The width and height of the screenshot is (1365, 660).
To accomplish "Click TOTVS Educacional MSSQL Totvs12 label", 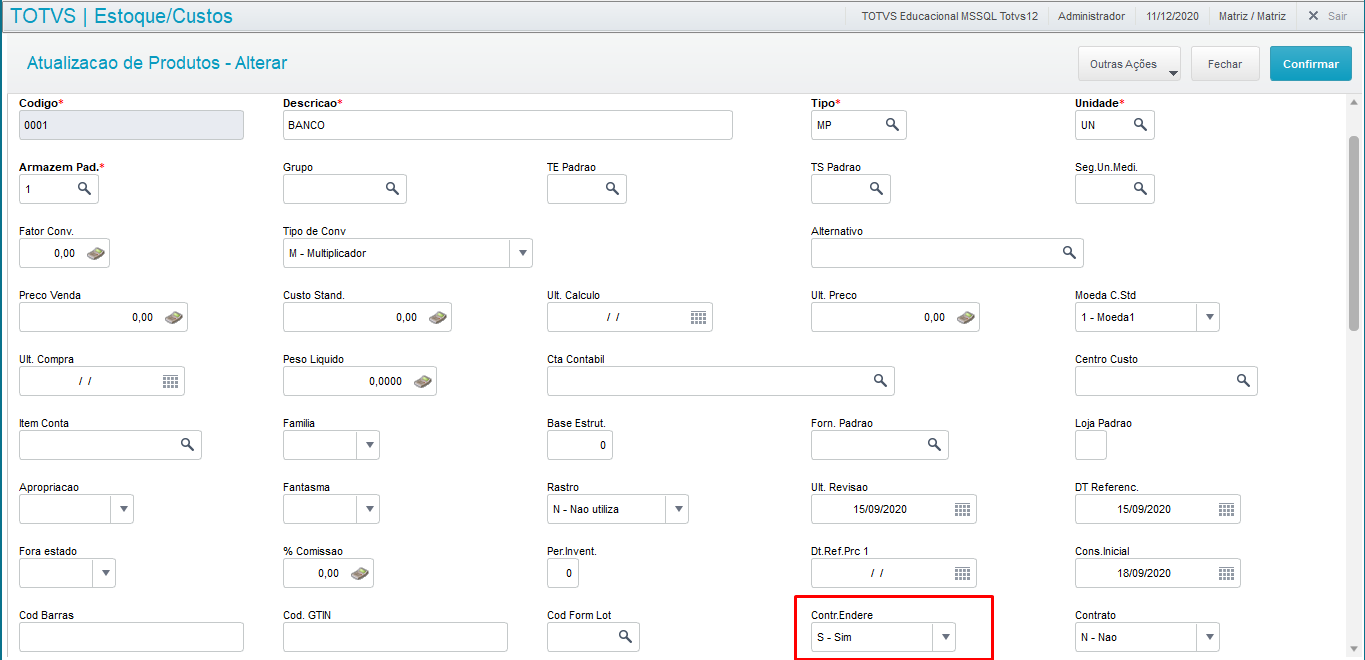I will coord(950,16).
